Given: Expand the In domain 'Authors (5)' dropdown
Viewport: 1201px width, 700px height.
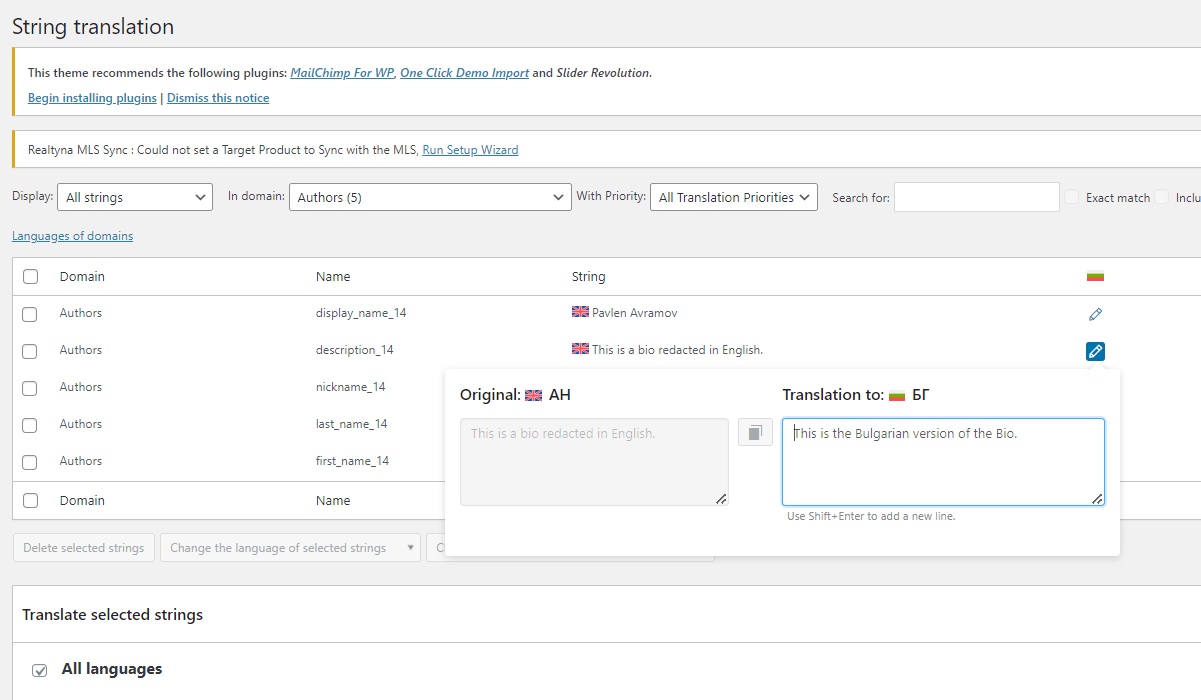Looking at the screenshot, I should [430, 197].
